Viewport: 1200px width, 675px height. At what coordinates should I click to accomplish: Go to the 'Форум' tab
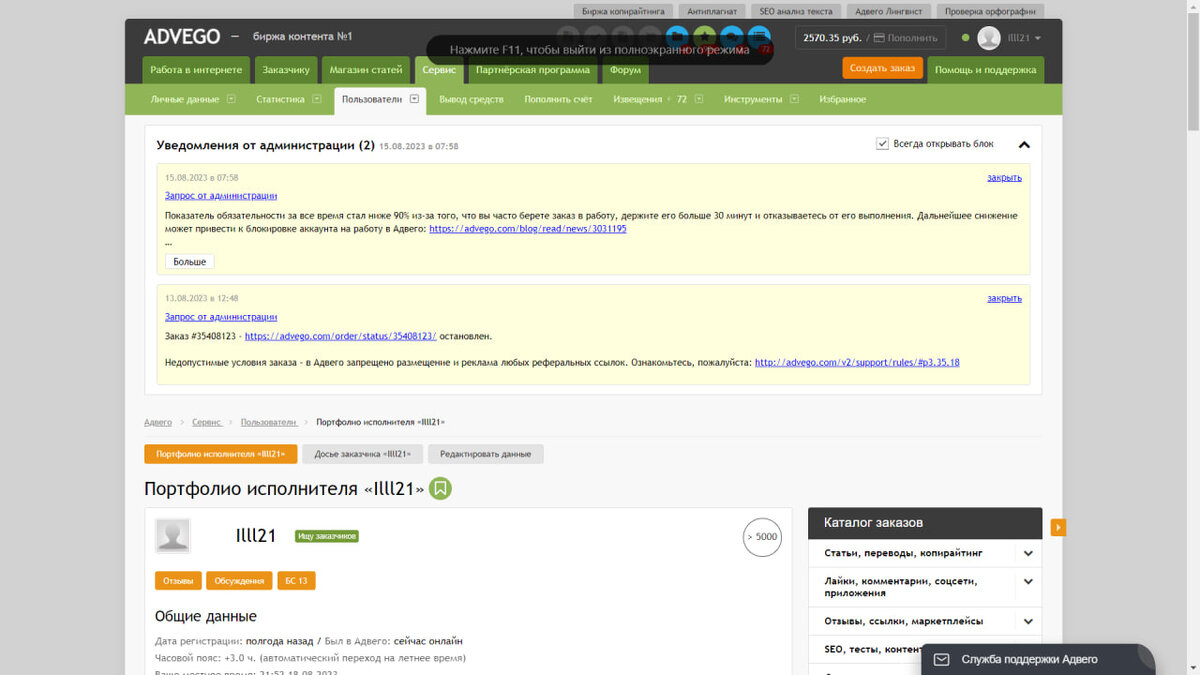(626, 70)
